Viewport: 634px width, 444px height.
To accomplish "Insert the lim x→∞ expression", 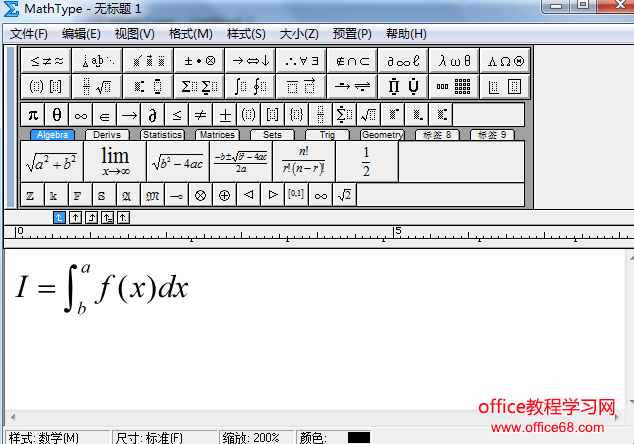I will click(x=115, y=161).
